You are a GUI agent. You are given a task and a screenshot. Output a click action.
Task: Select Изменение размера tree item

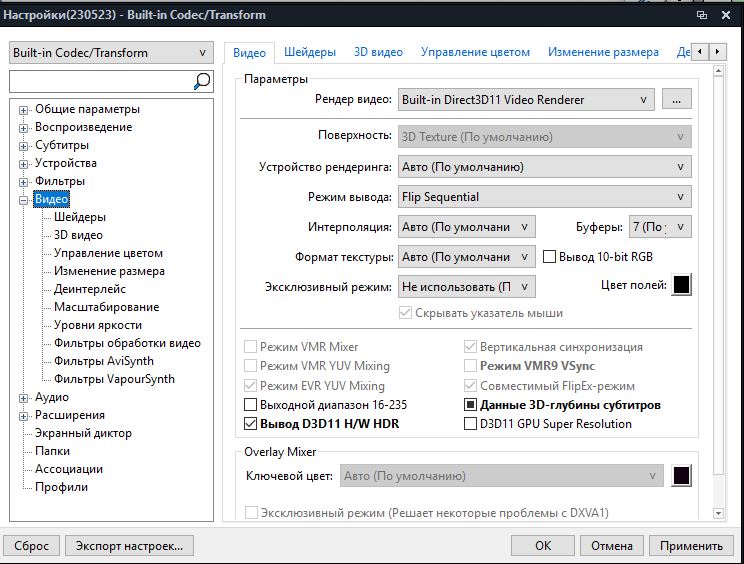click(x=109, y=271)
